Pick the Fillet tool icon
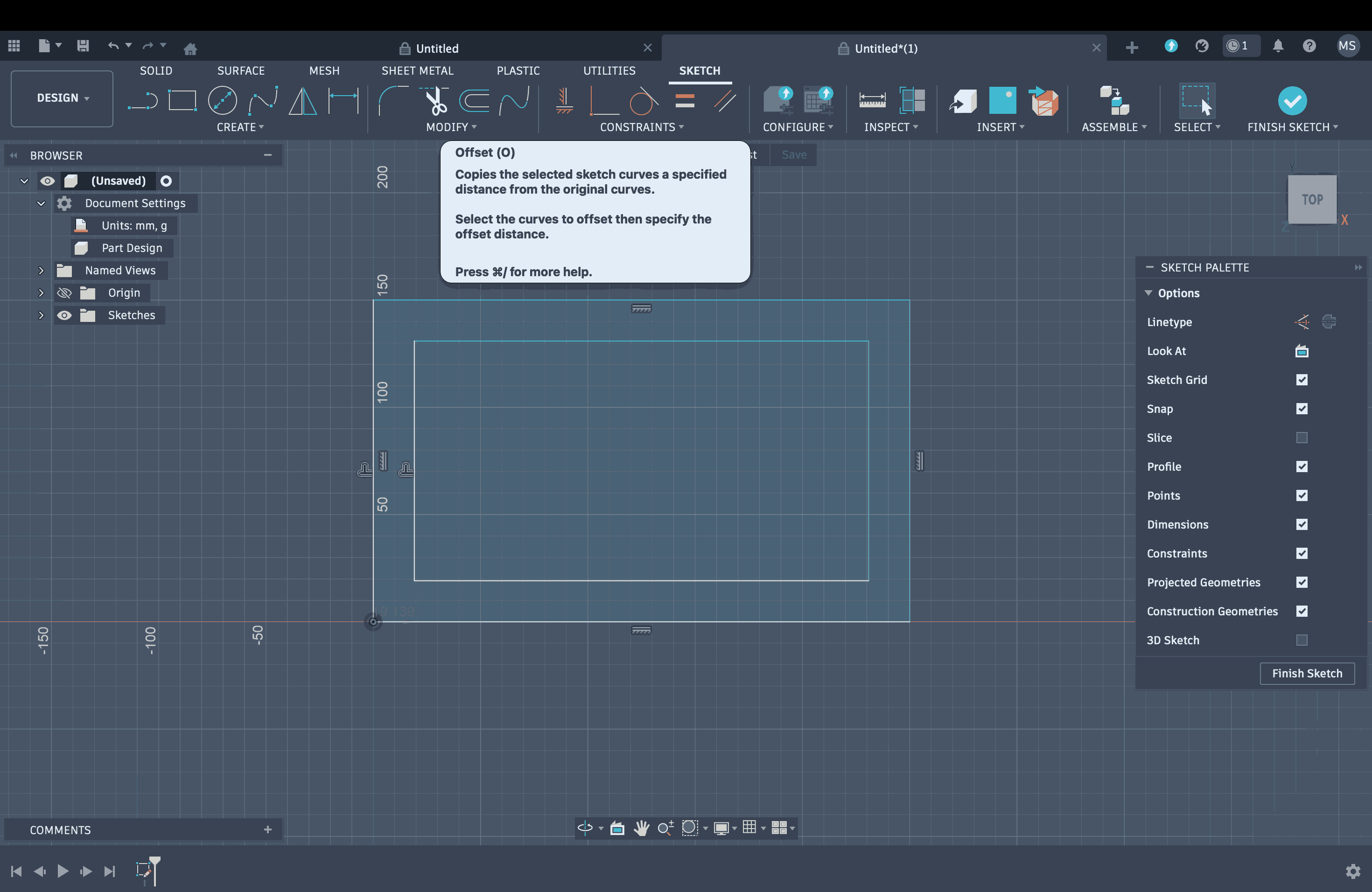This screenshot has height=892, width=1372. 392,101
